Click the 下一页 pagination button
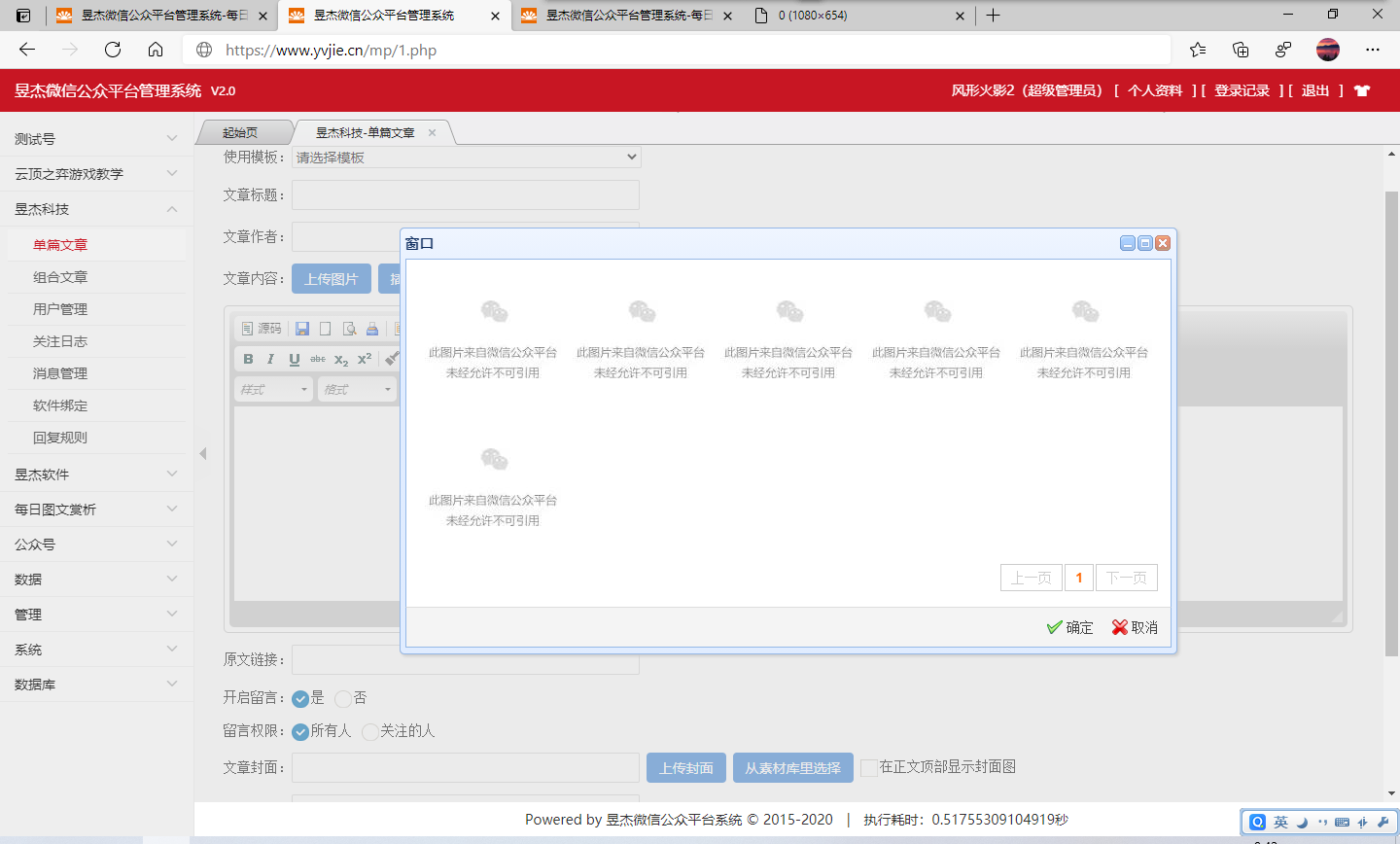This screenshot has height=844, width=1400. click(x=1127, y=578)
